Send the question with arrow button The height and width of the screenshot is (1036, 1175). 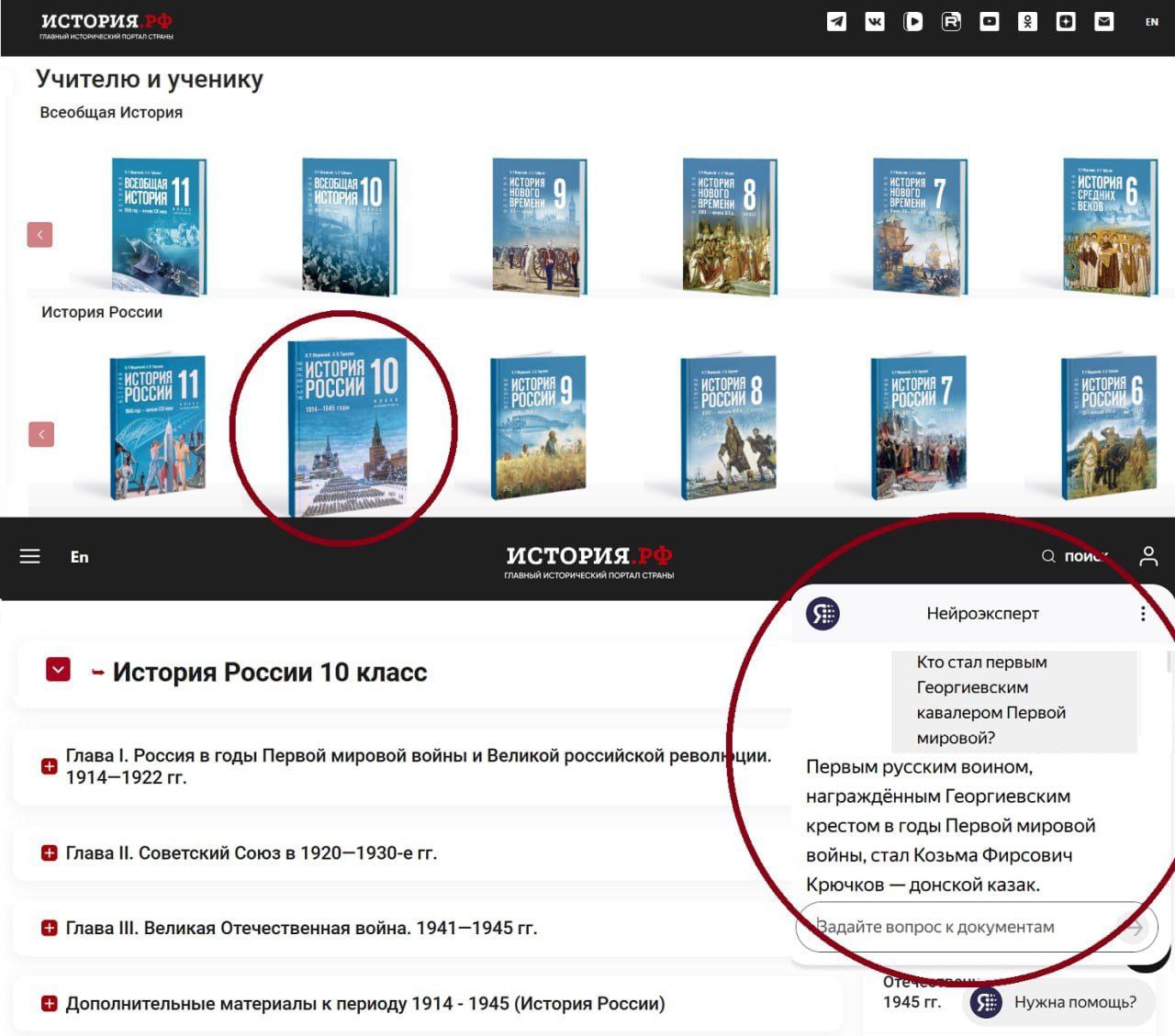click(x=1136, y=928)
